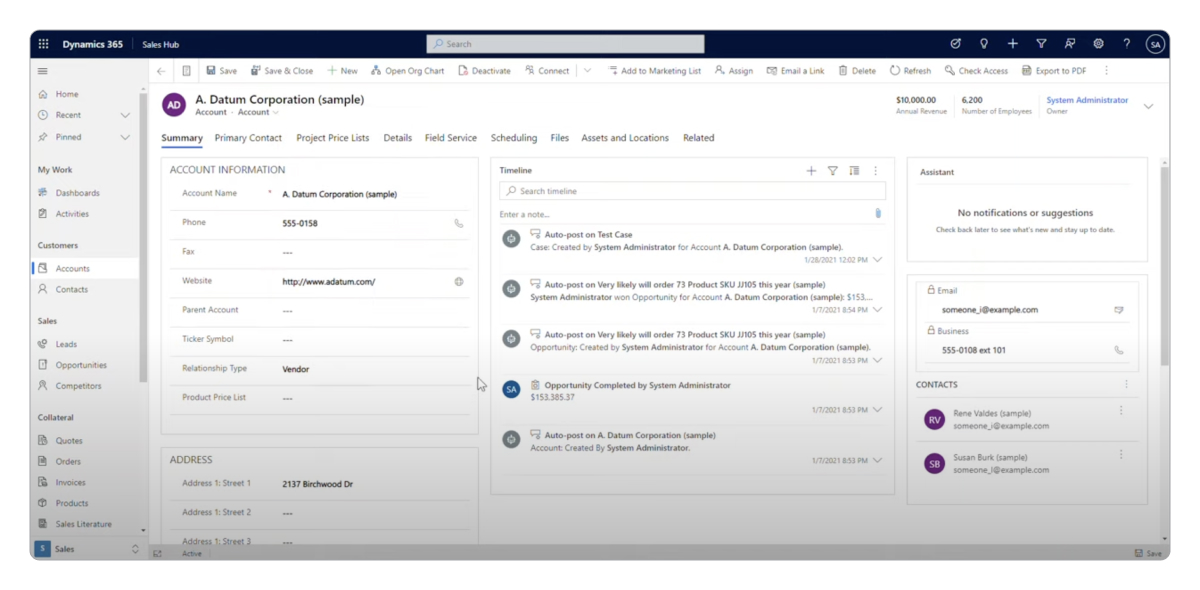Open Sales Literature in sidebar
The image size is (1200, 590).
pos(84,524)
